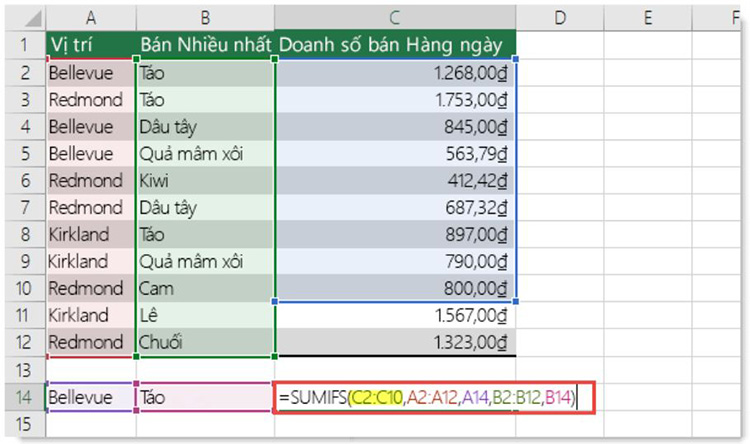Viewport: 750px width, 444px height.
Task: Click 'Doanh số bán Hàng ngày' header cell
Action: [395, 45]
